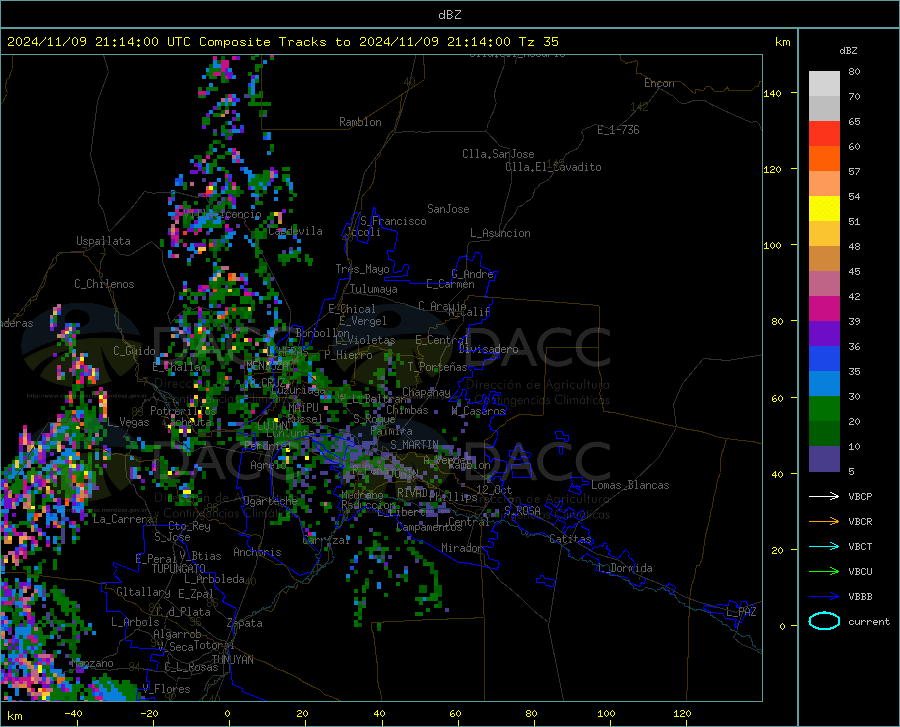Viewport: 900px width, 727px height.
Task: Pick the slate purple 10 dBZ swatch
Action: tap(824, 458)
